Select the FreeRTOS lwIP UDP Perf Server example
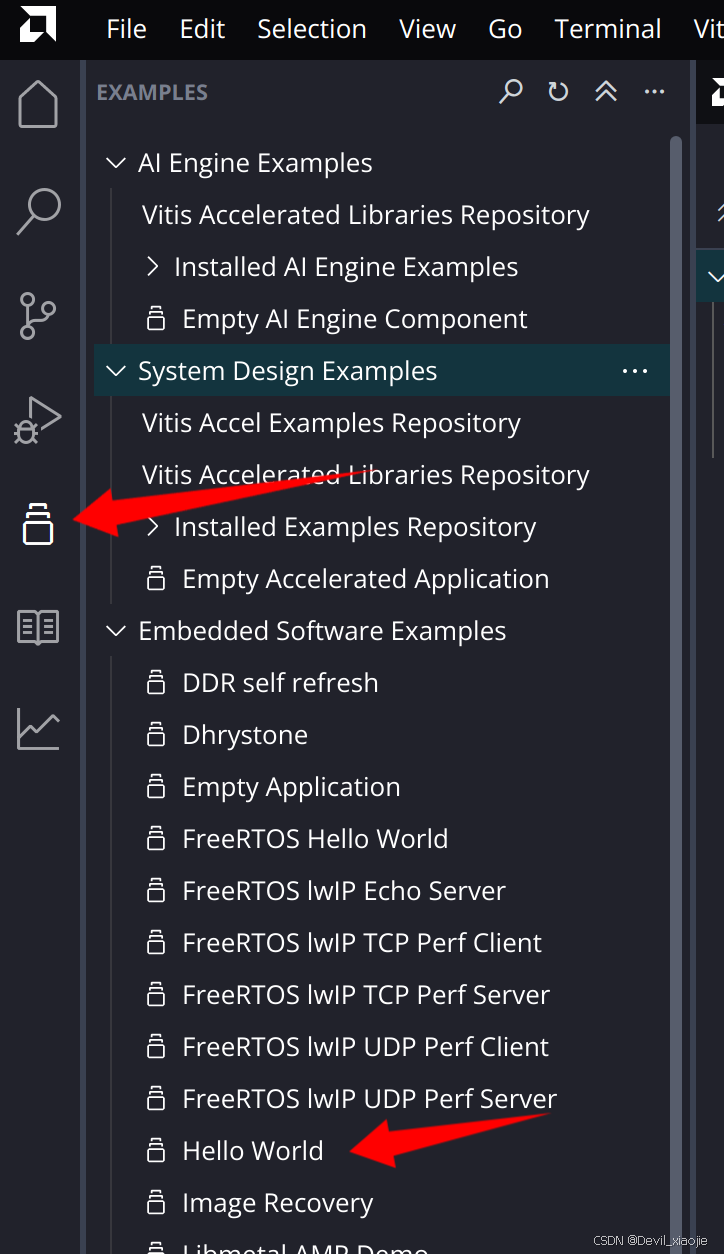724x1254 pixels. pos(370,1099)
